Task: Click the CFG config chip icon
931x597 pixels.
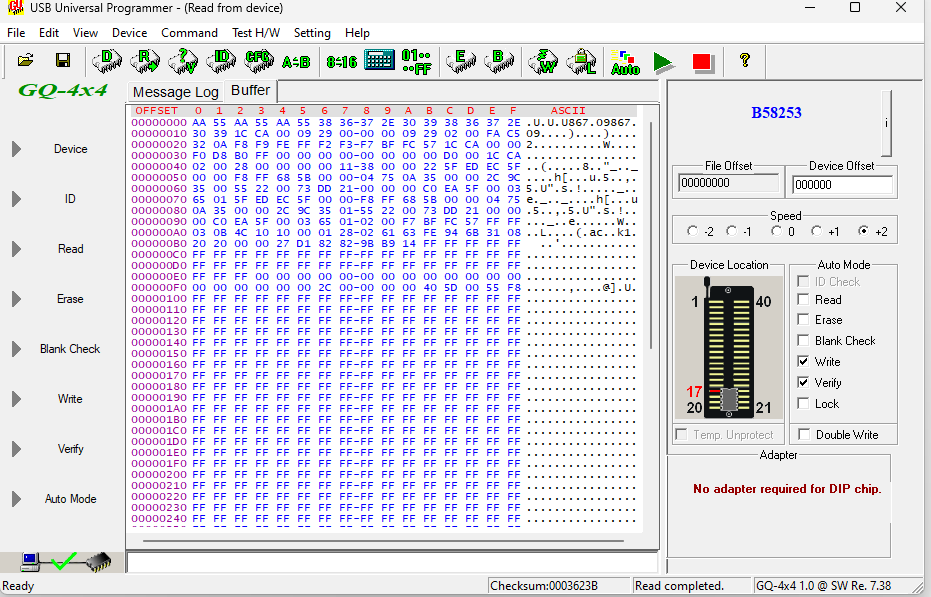Action: coord(258,61)
